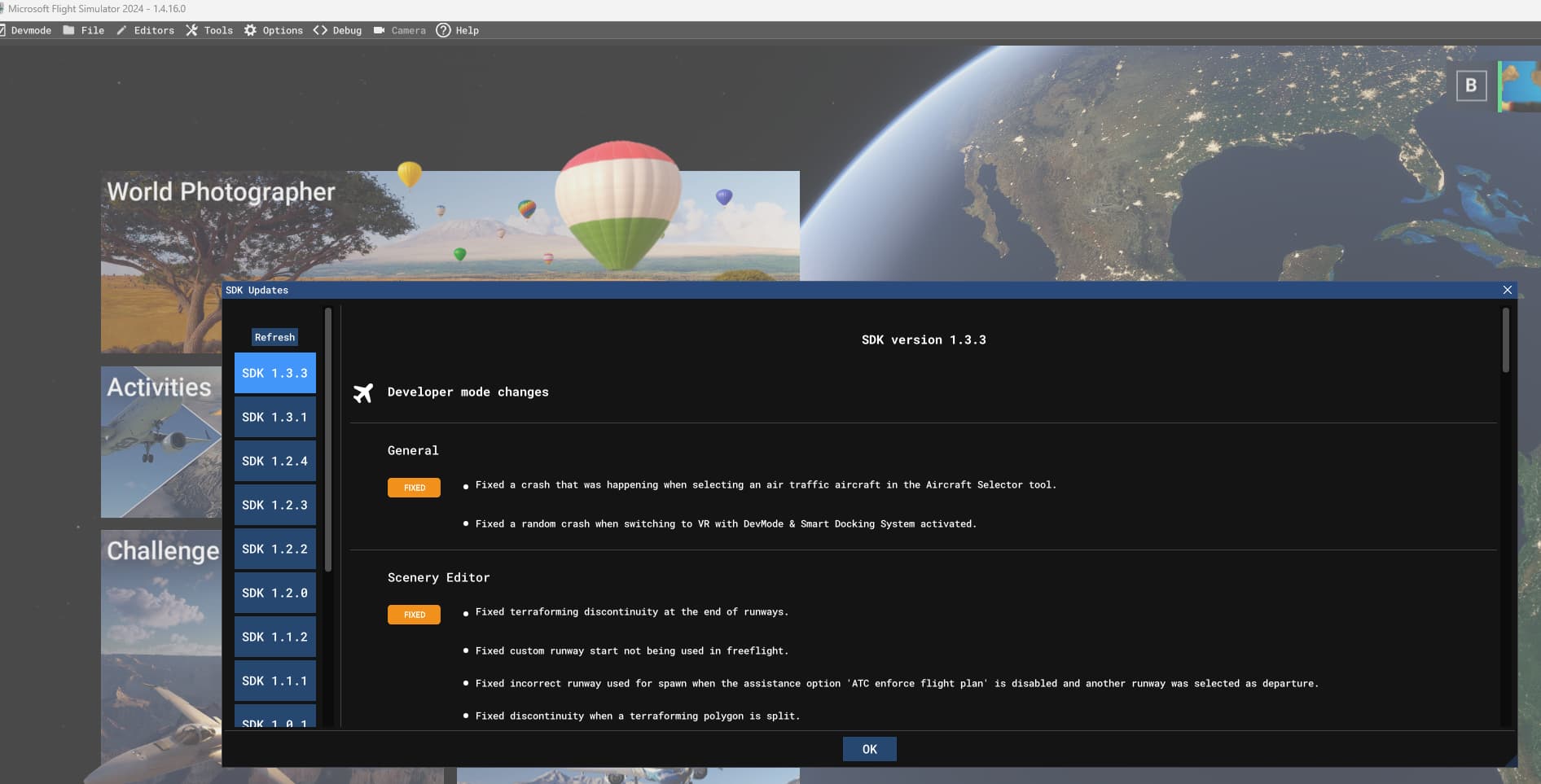Screen dimensions: 1541x784
Task: Click the OK button in SDK Updates
Action: pos(869,749)
